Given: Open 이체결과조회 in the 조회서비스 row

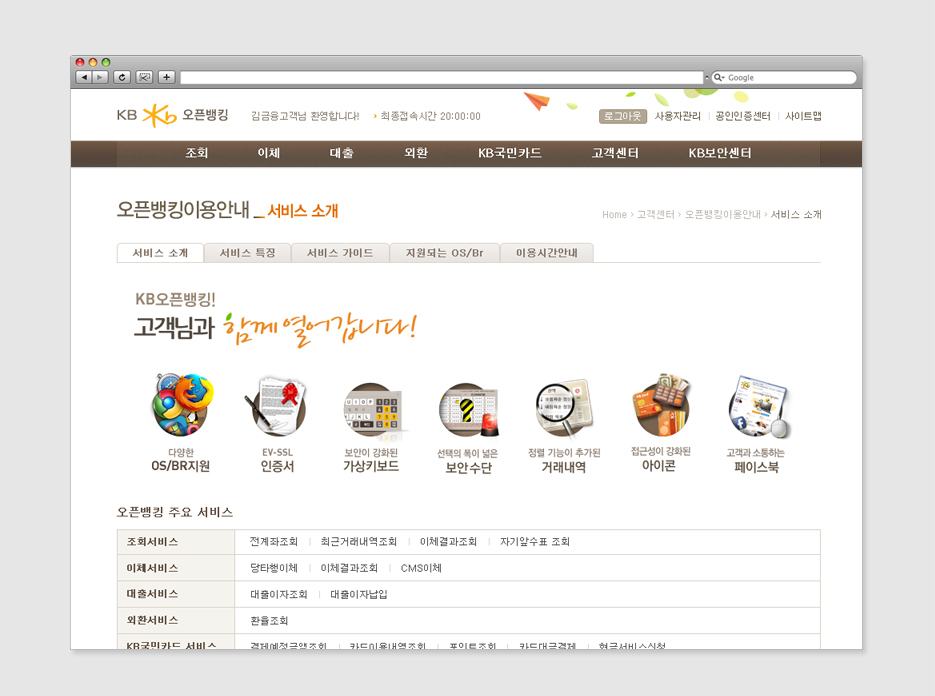Looking at the screenshot, I should (448, 542).
